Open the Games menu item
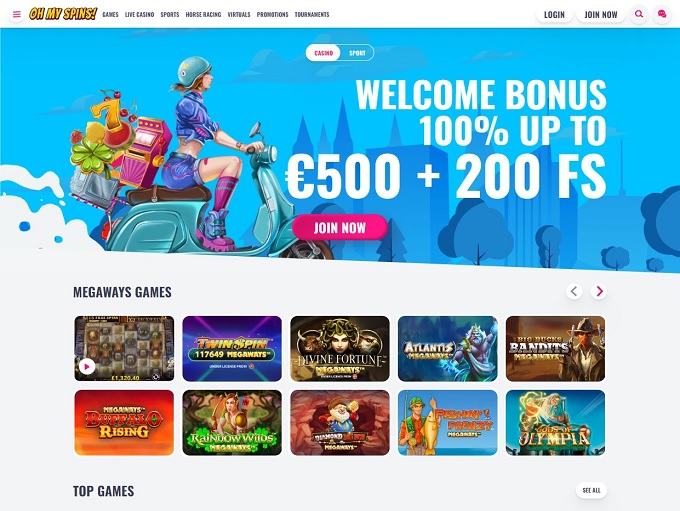This screenshot has height=511, width=680. point(110,14)
